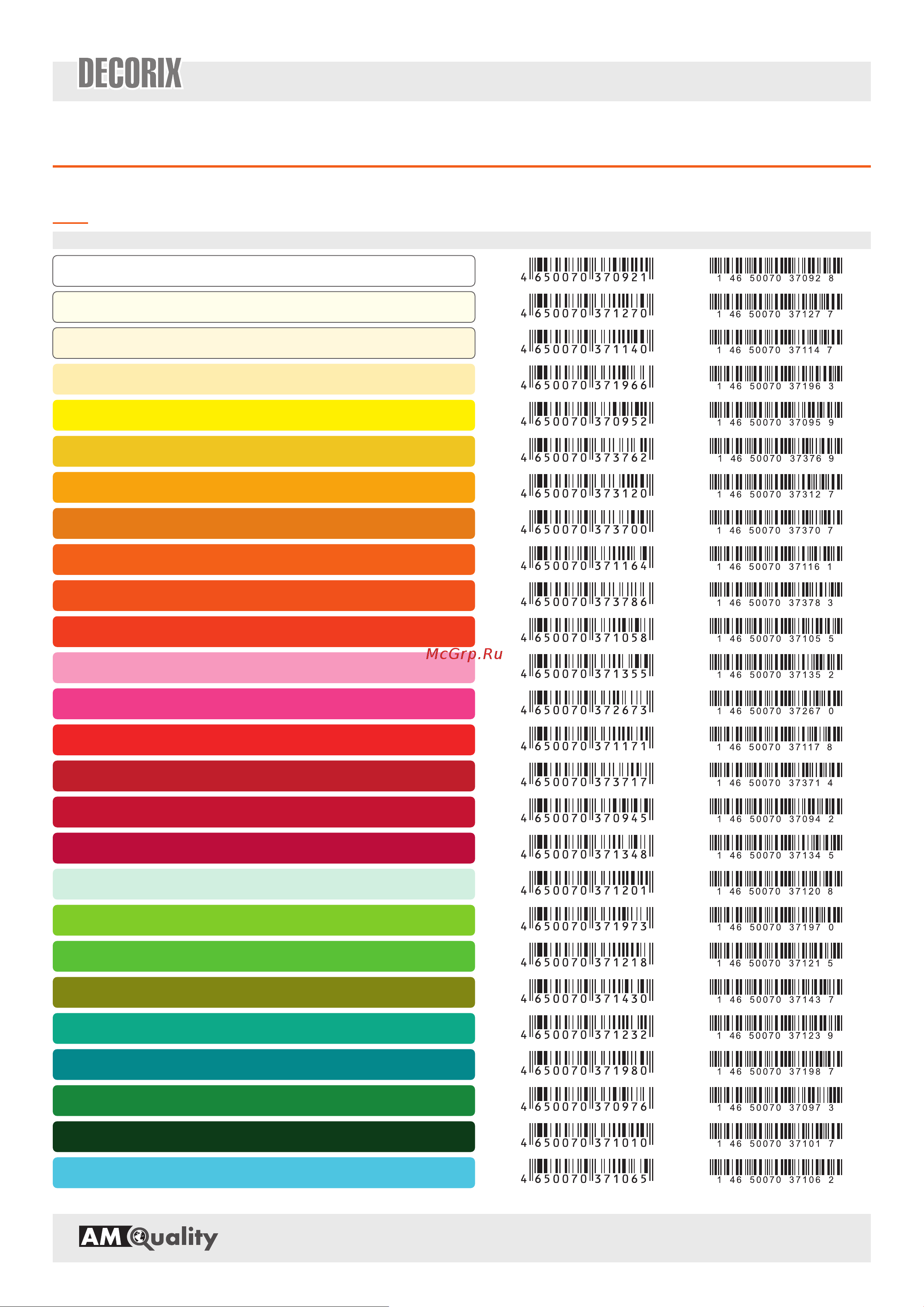Click the EAN barcode 4650070371218
Viewport: 924px width, 1307px height.
(587, 956)
